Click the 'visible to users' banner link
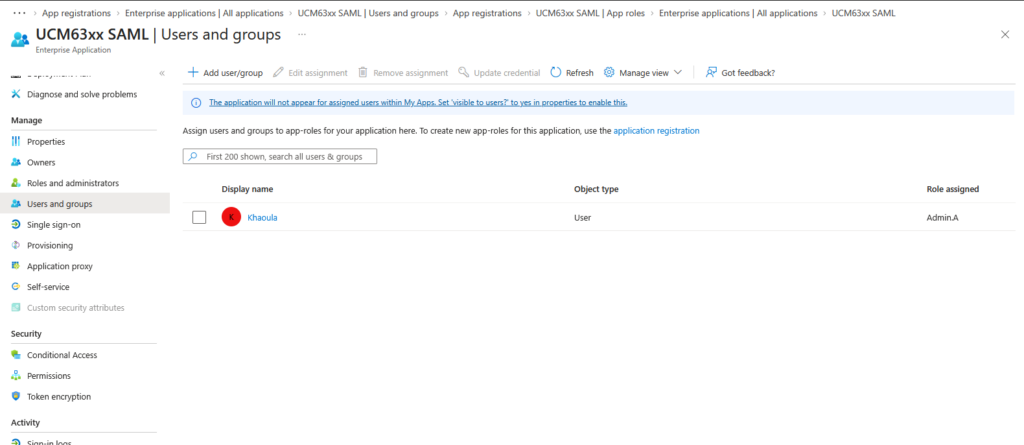The width and height of the screenshot is (1024, 445). [418, 103]
